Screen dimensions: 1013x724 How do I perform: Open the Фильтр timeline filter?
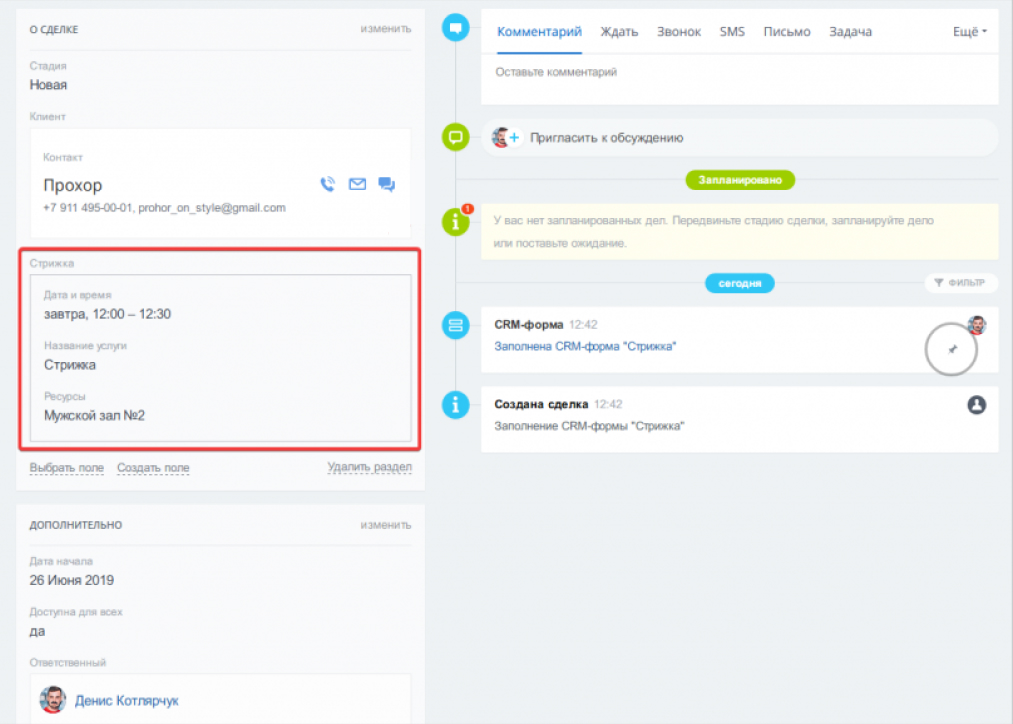[960, 283]
